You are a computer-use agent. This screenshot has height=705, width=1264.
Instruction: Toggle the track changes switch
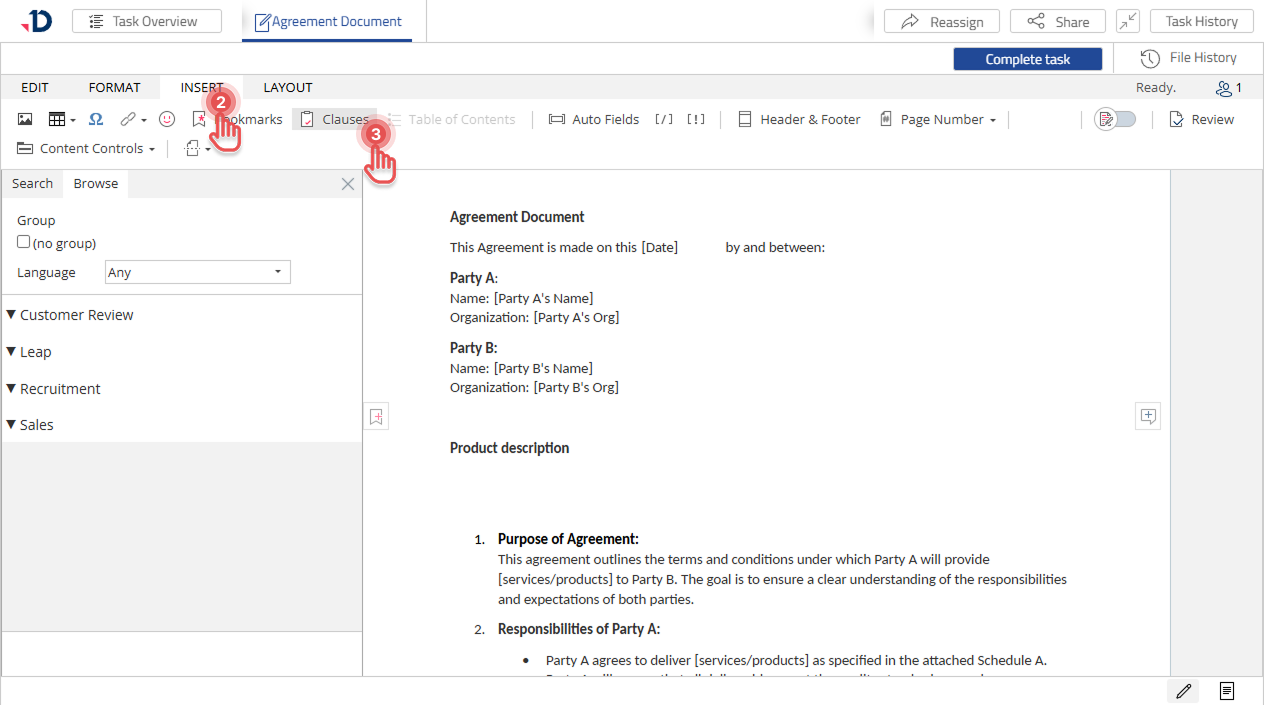[1115, 119]
